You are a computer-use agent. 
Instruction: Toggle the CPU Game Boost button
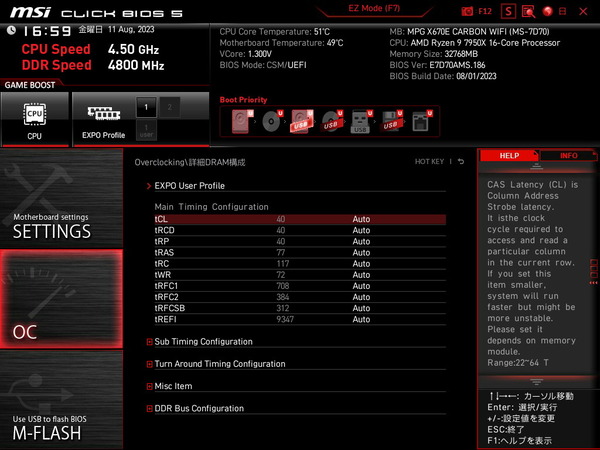[x=35, y=119]
